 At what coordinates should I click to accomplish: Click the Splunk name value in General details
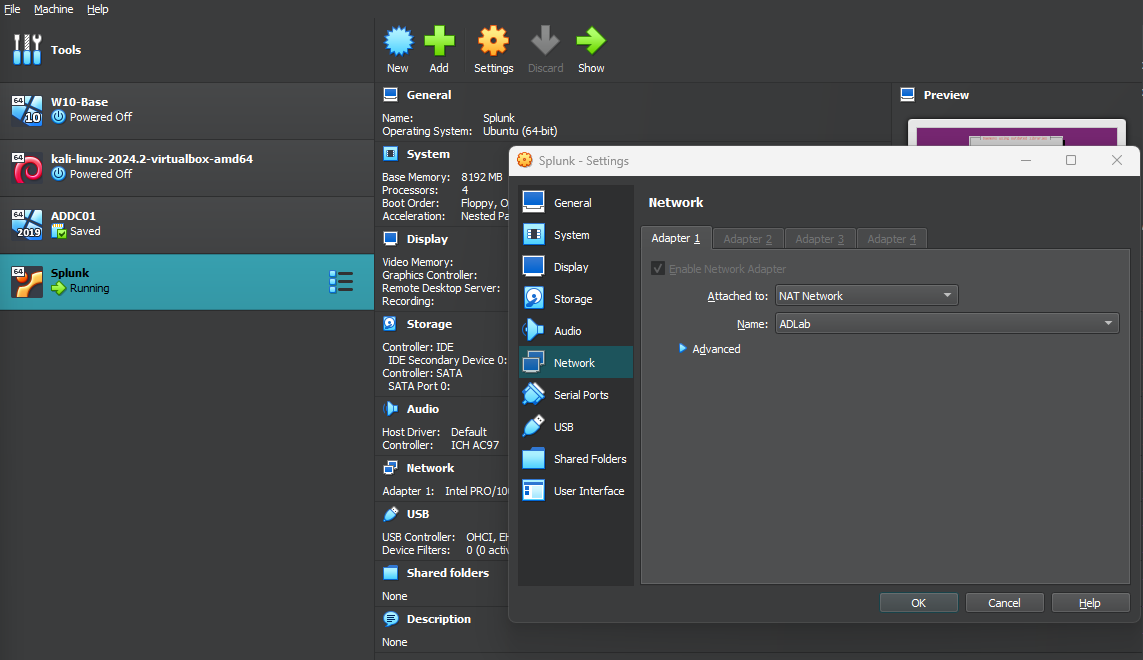[x=499, y=118]
